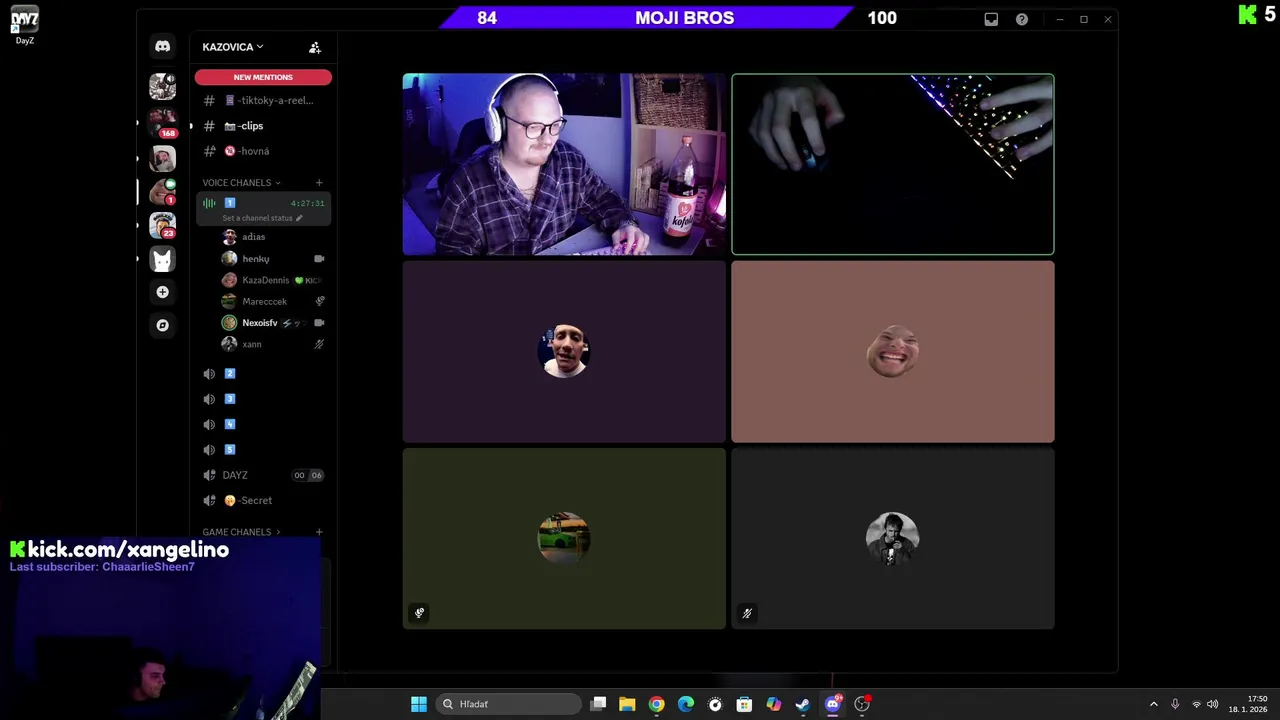Open the -clips text channel
The image size is (1280, 720).
[263, 126]
